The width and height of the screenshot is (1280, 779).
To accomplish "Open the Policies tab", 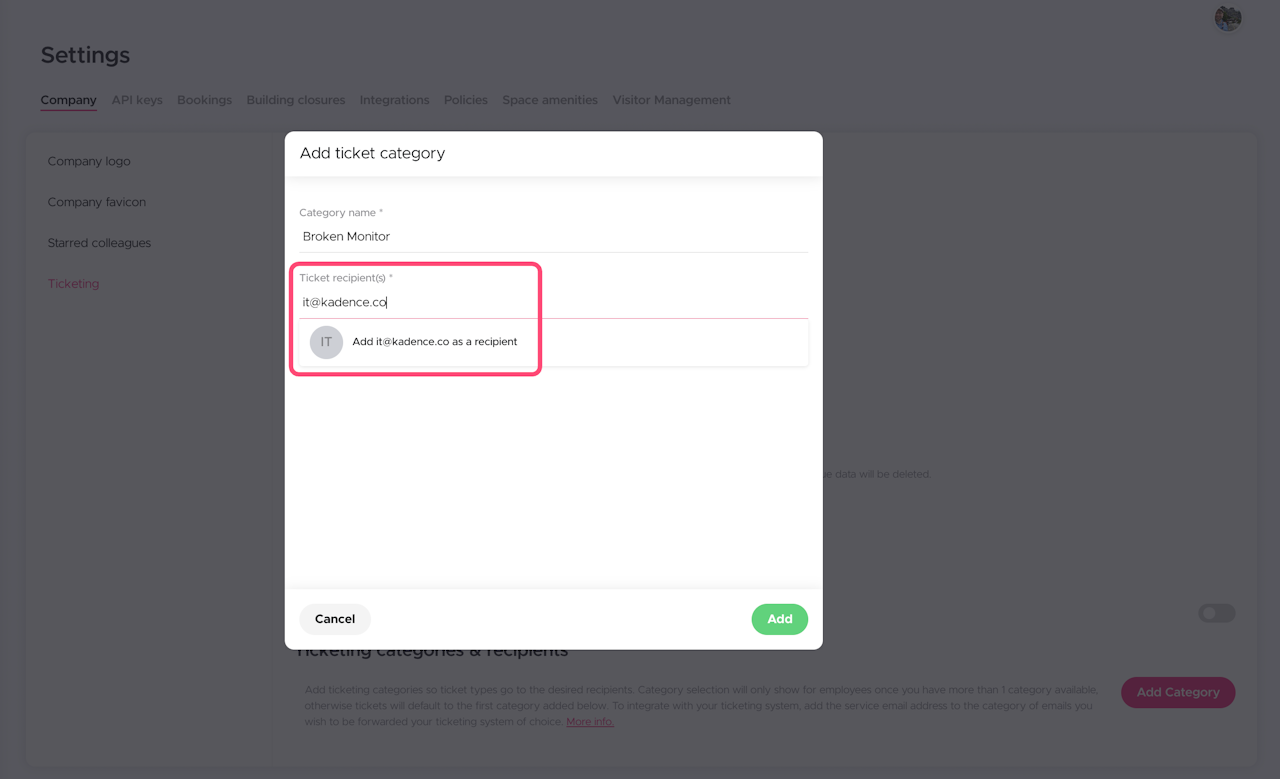I will (466, 100).
